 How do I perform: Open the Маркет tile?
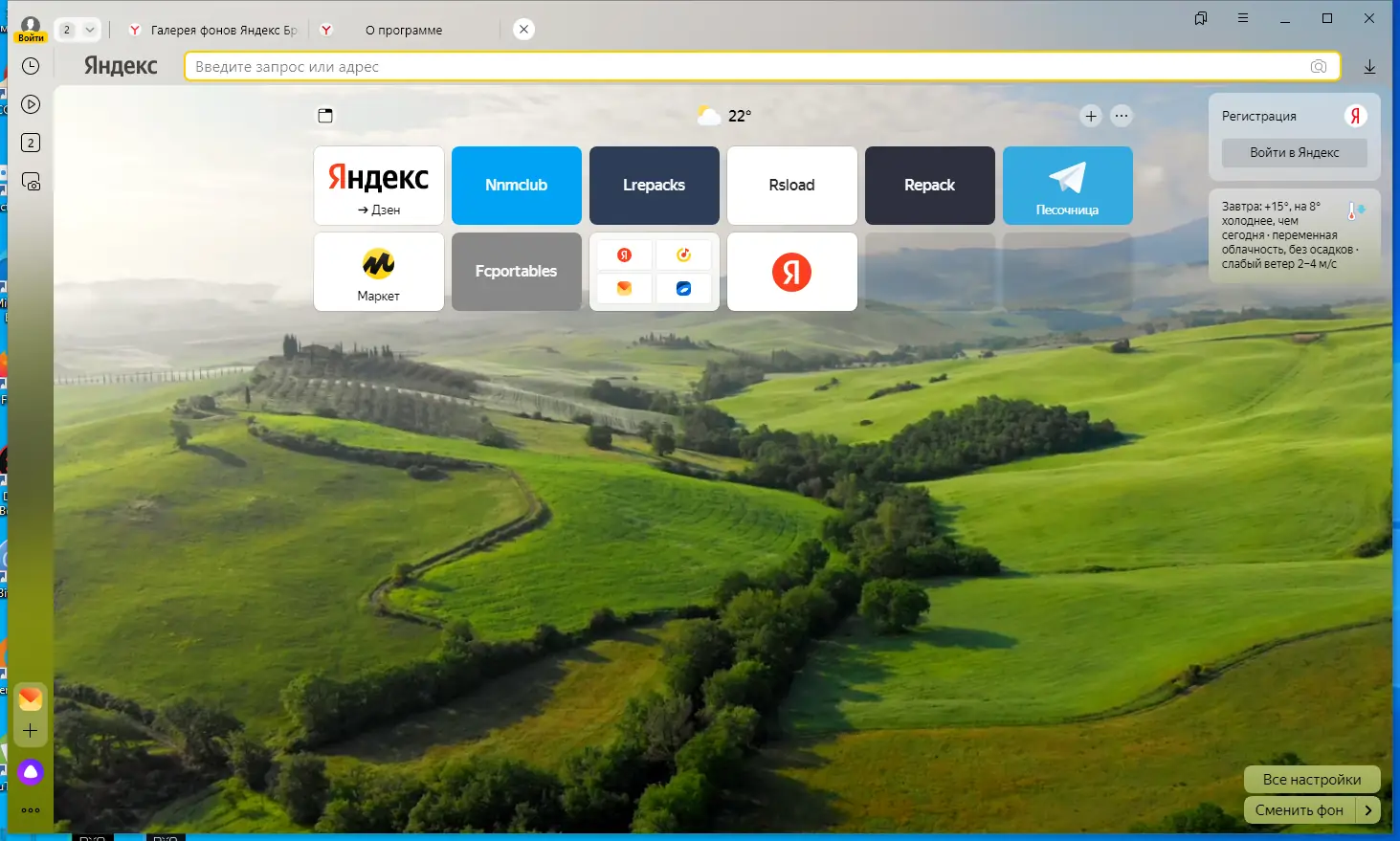(379, 272)
